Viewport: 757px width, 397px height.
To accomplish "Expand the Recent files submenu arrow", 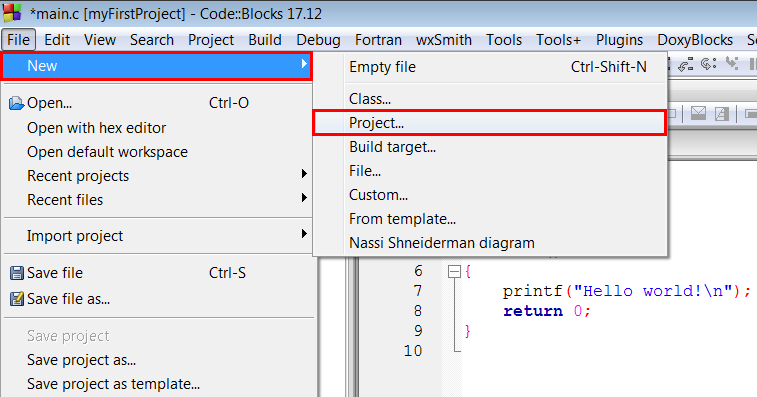I will [x=304, y=197].
